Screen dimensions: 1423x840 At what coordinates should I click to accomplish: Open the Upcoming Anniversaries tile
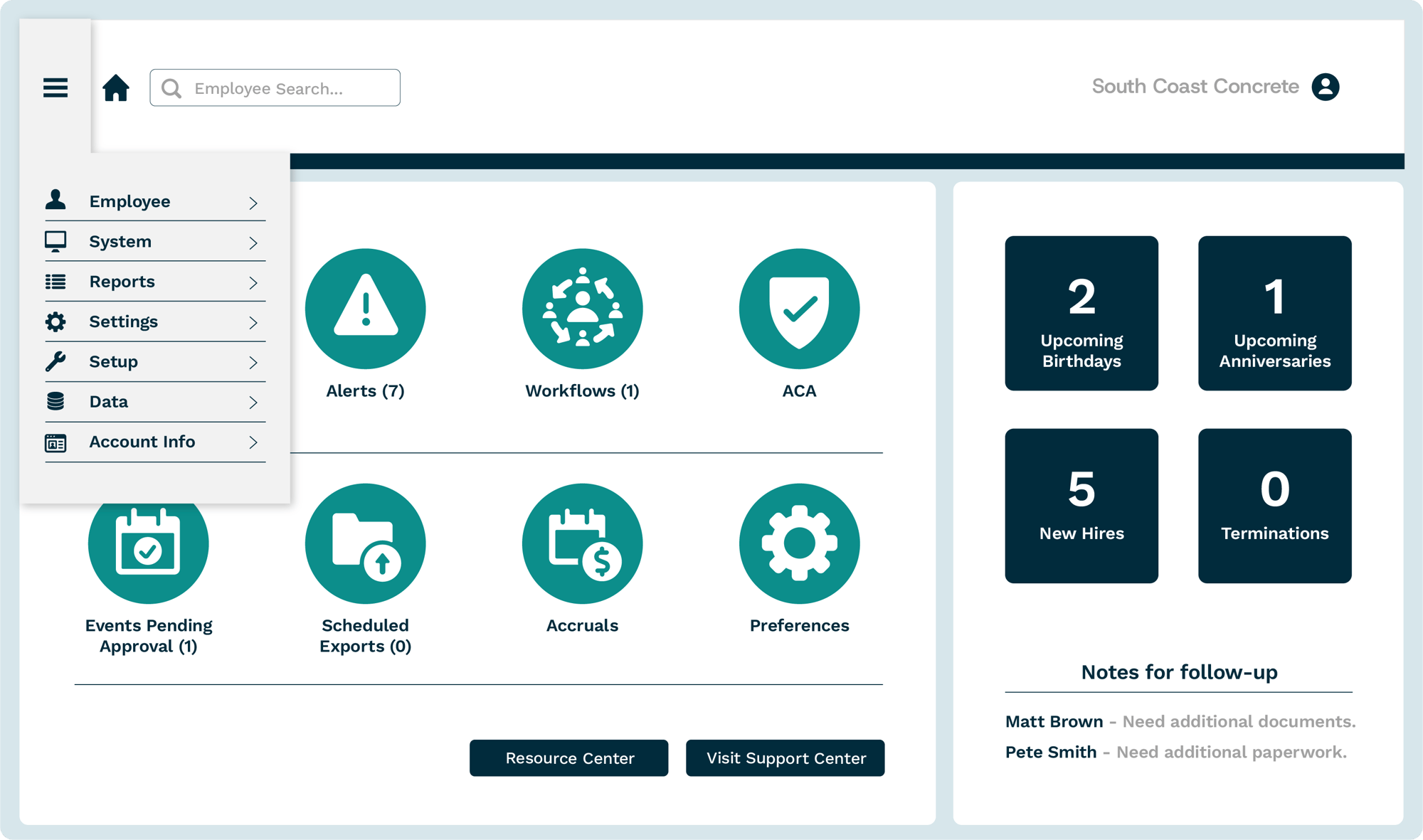(1275, 313)
